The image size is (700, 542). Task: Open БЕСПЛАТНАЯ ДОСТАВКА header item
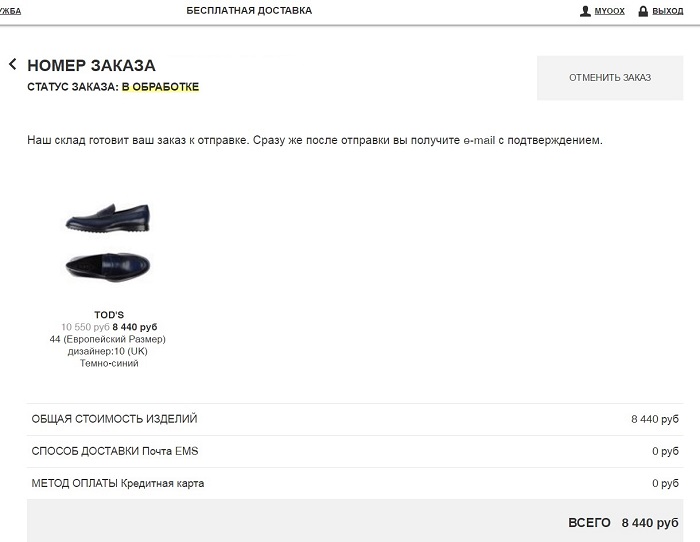pos(249,10)
